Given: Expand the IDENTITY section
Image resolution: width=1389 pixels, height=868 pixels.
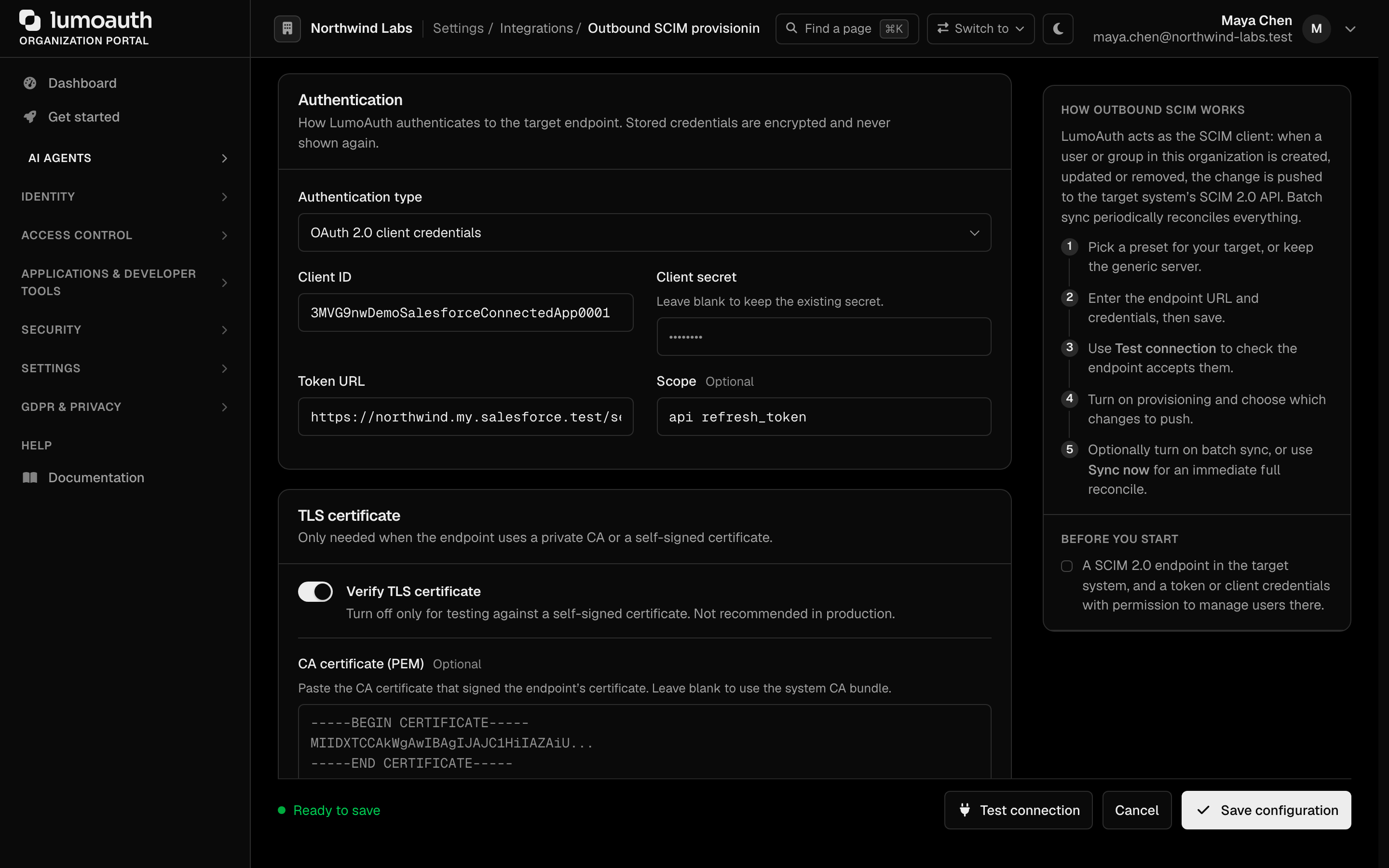Looking at the screenshot, I should [125, 197].
